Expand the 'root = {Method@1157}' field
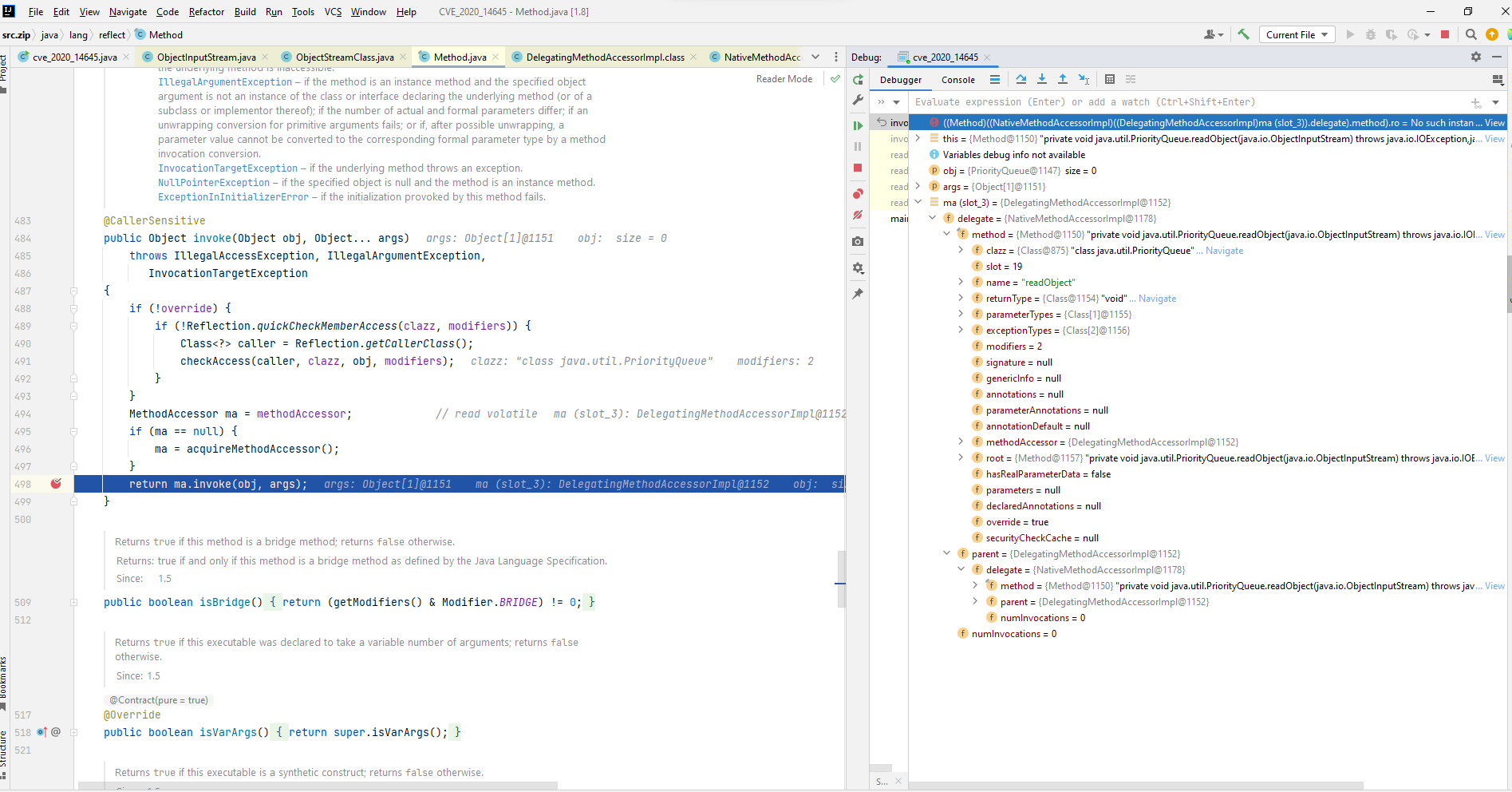1512x792 pixels. click(961, 457)
